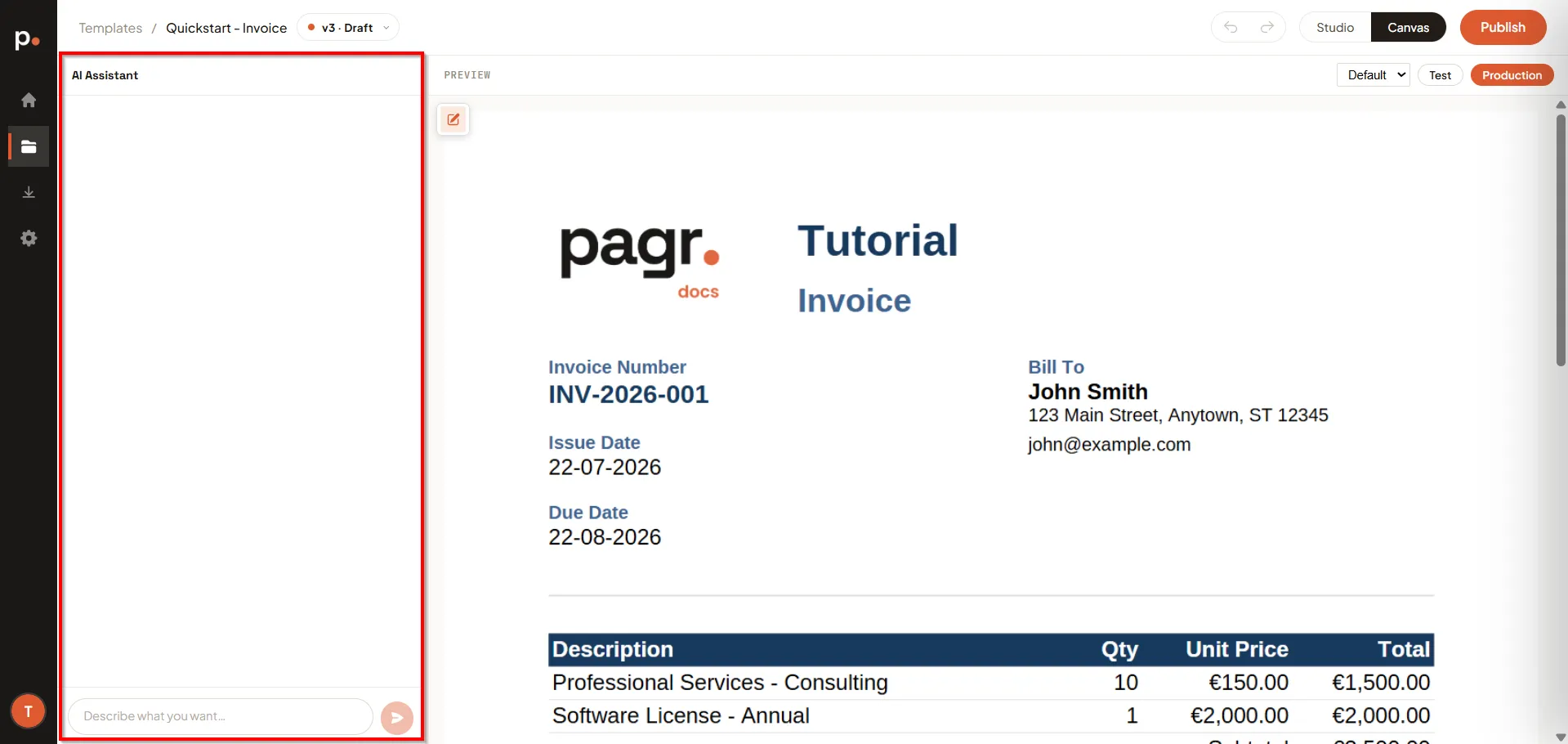1568x744 pixels.
Task: Click 'Software License - Annual' row text
Action: pyautogui.click(x=681, y=716)
